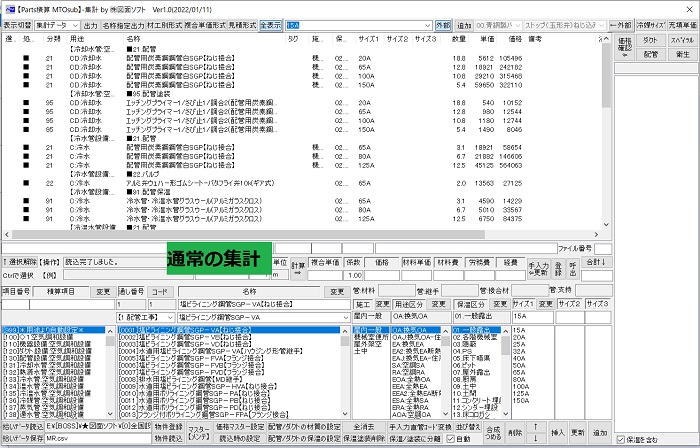Select 見積形式 display mode
Screen dimensions: 700x448
(x=242, y=25)
